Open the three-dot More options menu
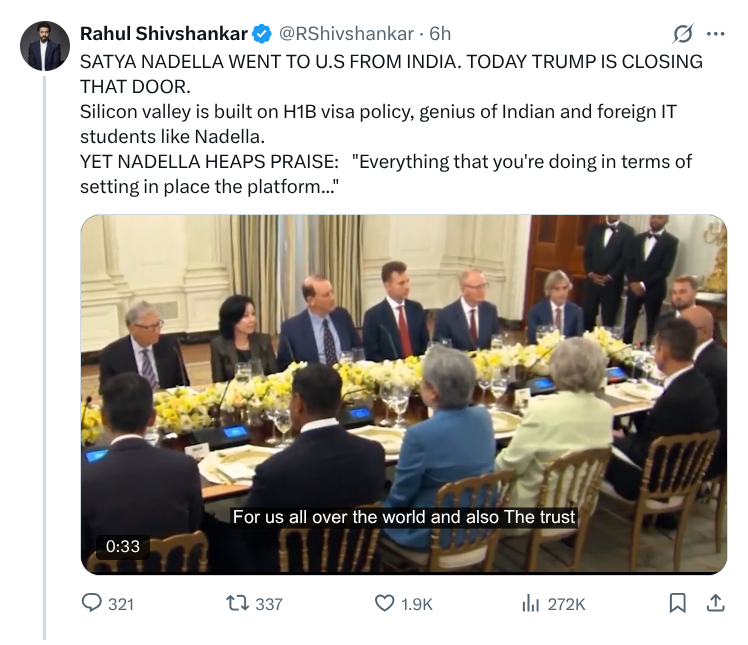Screen dimensions: 748x645 pyautogui.click(x=715, y=34)
